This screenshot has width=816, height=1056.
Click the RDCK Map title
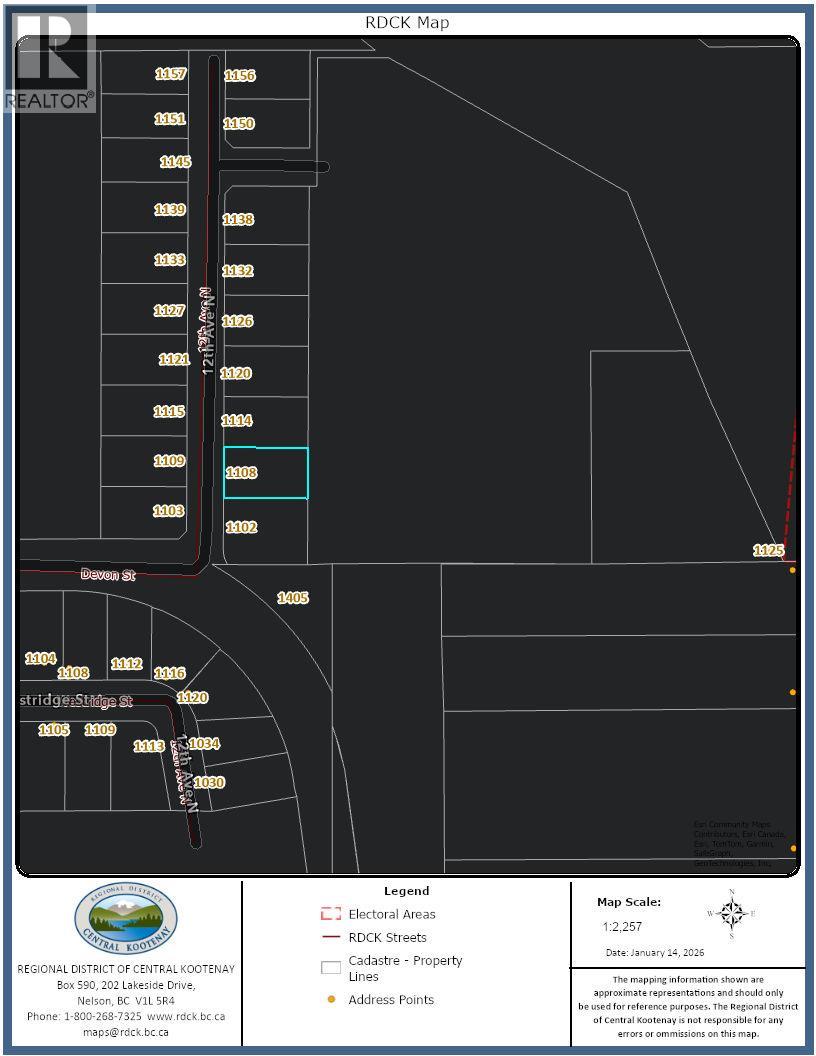pyautogui.click(x=408, y=22)
